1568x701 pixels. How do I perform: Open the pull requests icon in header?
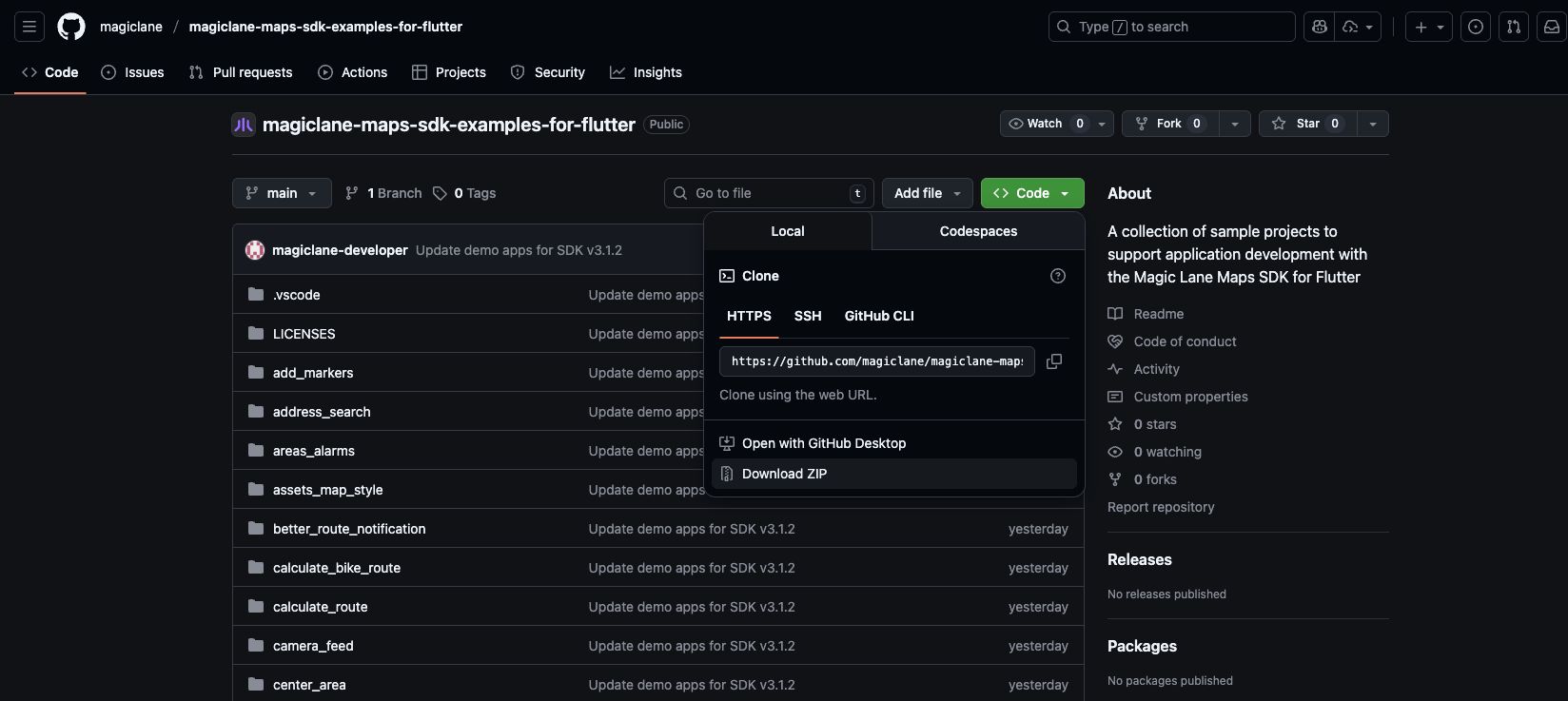(x=1513, y=27)
